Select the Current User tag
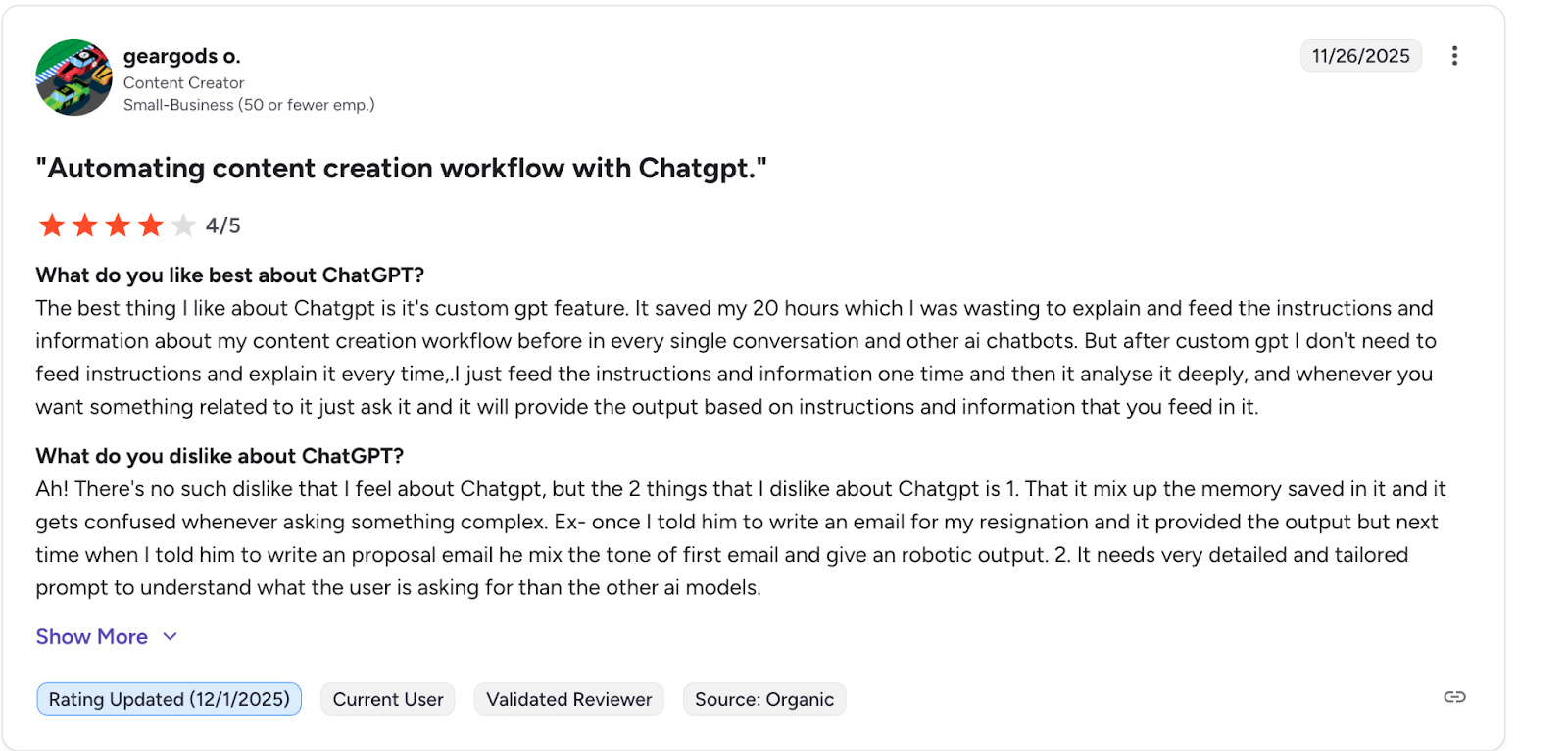Viewport: 1568px width, 751px height. pos(387,699)
